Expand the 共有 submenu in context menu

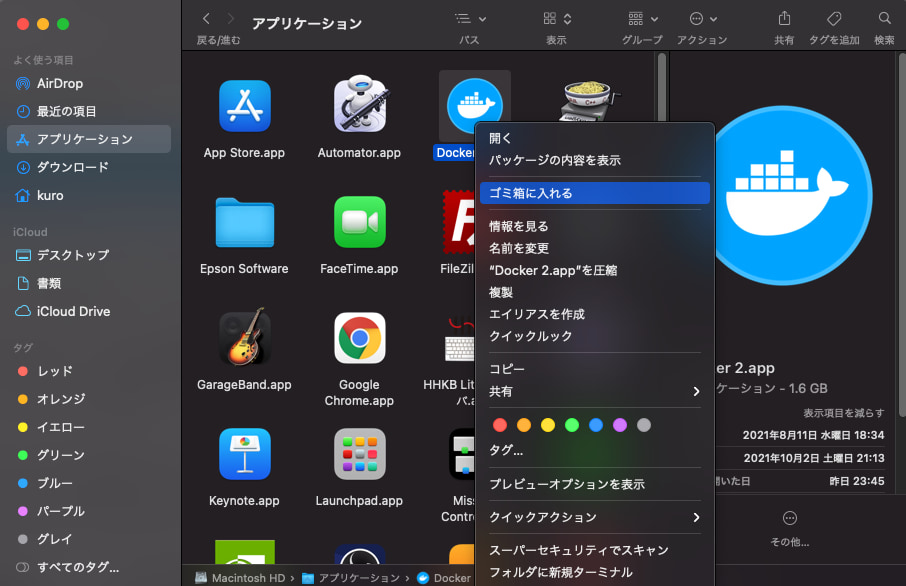point(595,391)
